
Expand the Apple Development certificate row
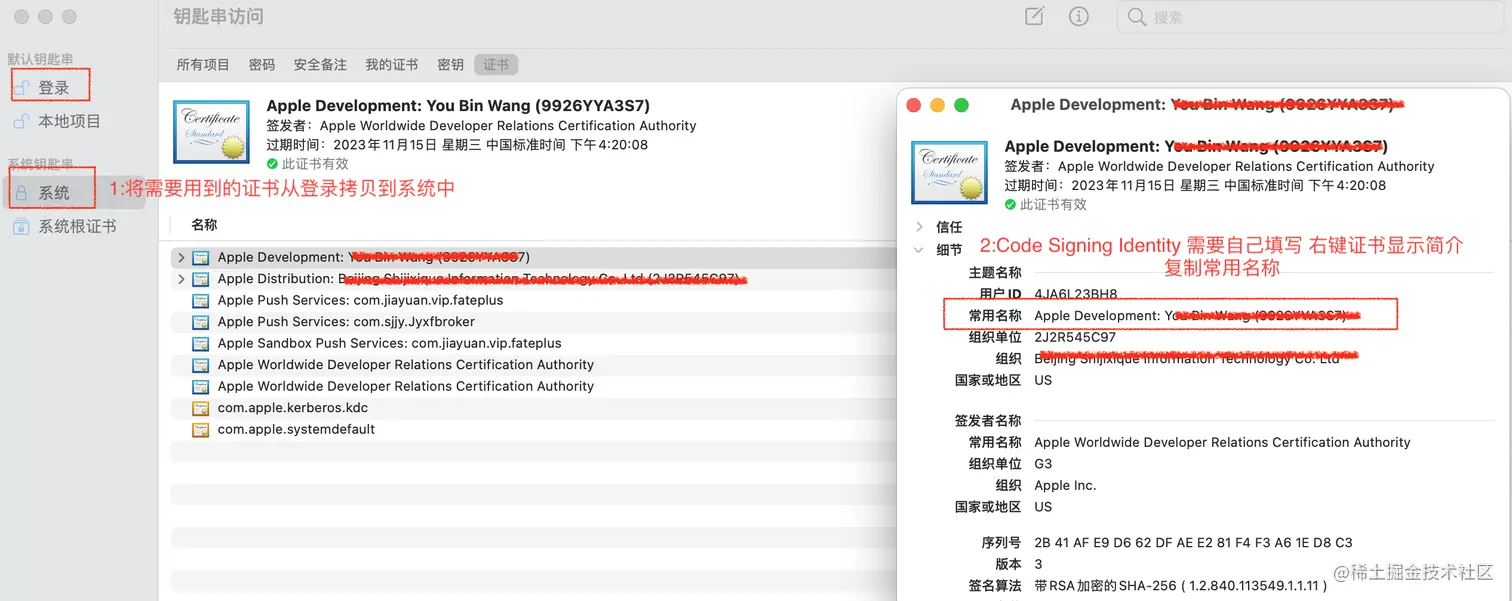pyautogui.click(x=181, y=257)
